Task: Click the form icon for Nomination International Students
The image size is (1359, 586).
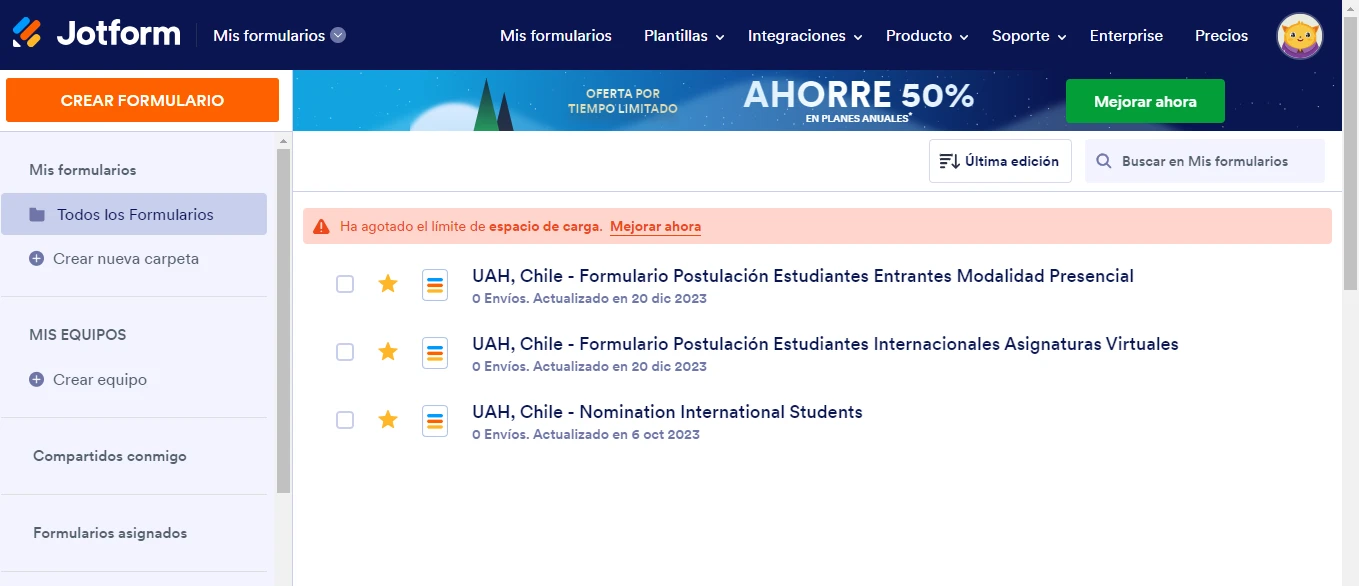Action: (435, 421)
